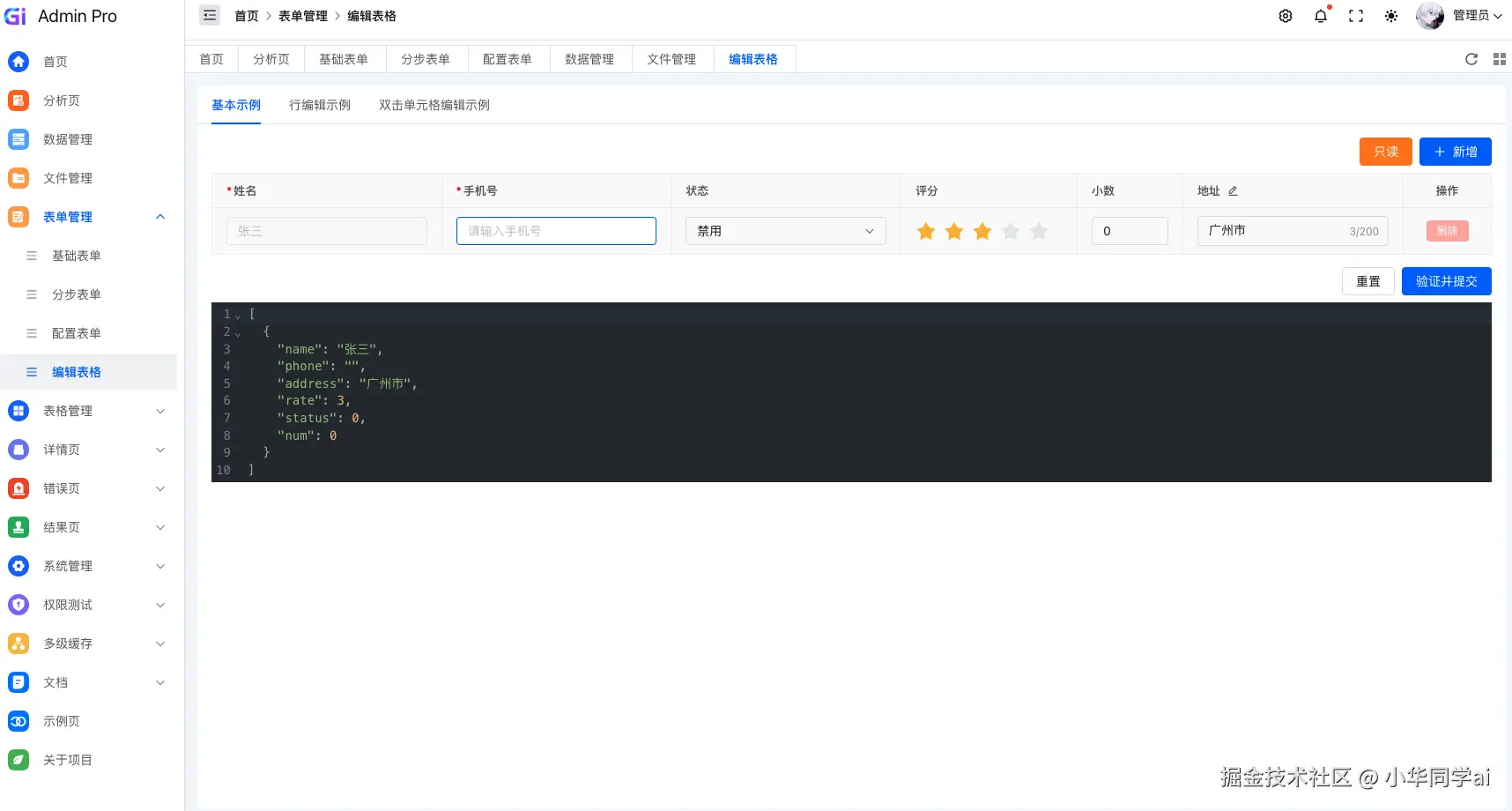The image size is (1512, 811).
Task: Open the 分析页 page tab
Action: pyautogui.click(x=271, y=59)
